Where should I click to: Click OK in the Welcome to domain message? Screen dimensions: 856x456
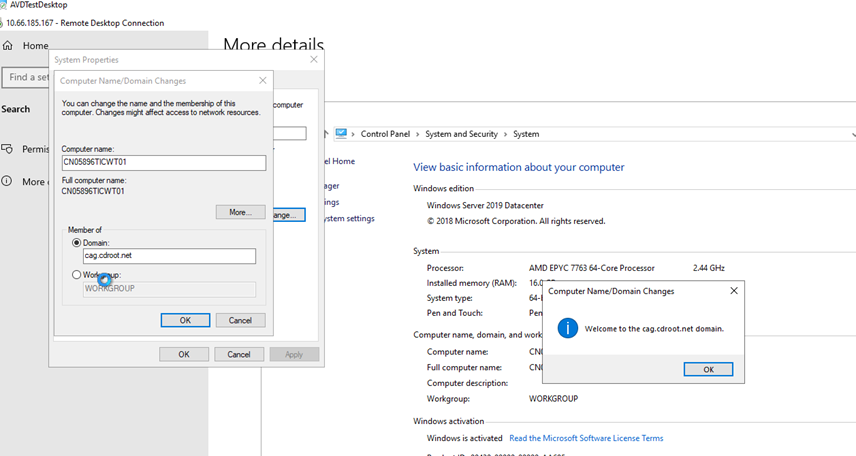[x=708, y=370]
